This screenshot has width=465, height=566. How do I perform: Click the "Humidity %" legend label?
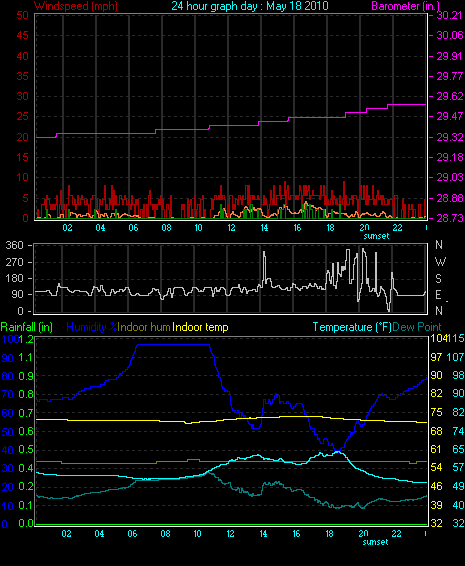(92, 327)
